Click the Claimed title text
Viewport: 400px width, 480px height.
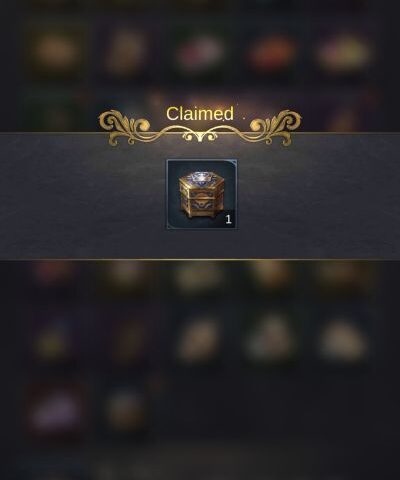[200, 114]
